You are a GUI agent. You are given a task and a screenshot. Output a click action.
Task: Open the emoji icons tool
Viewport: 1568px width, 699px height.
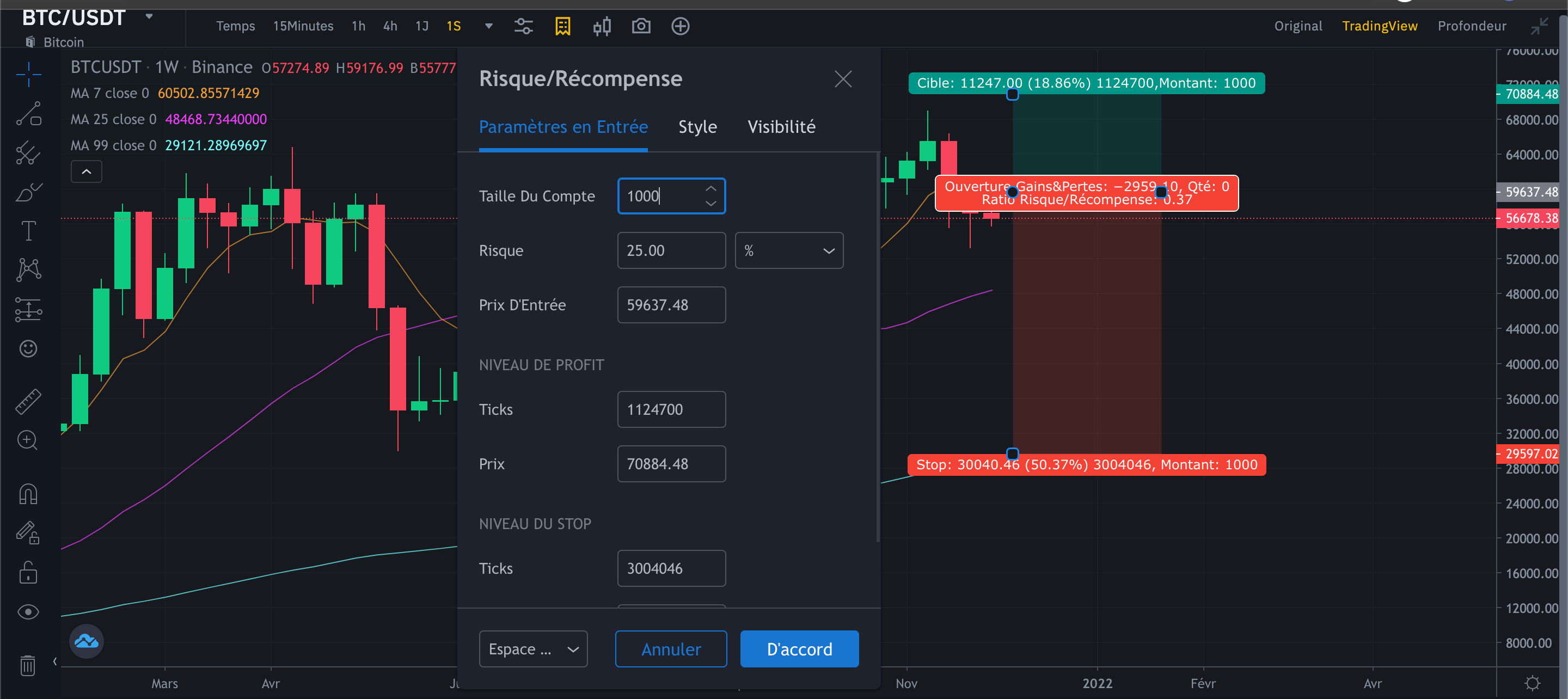29,349
